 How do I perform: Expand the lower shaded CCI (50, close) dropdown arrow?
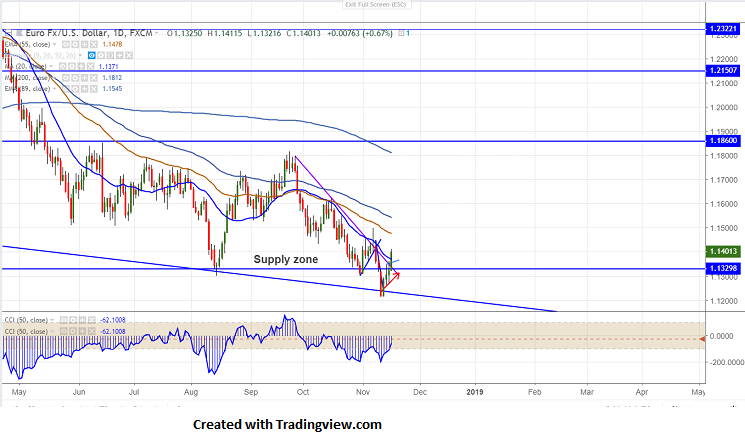pos(52,331)
